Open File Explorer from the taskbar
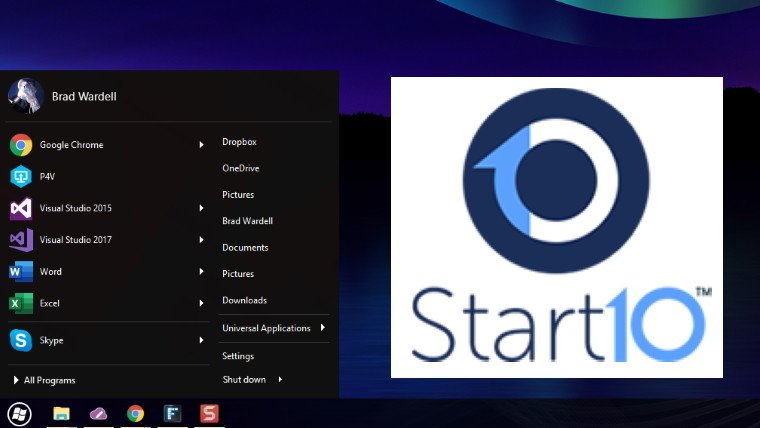The image size is (760, 428). (62, 413)
